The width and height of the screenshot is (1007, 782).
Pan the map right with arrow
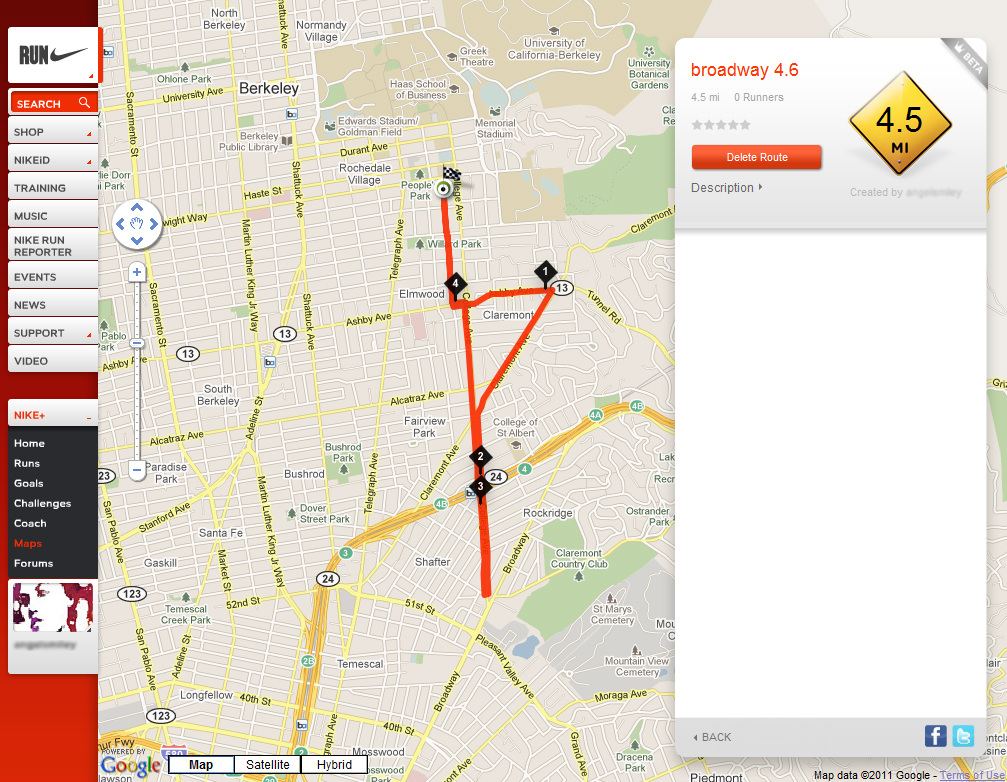(x=153, y=224)
